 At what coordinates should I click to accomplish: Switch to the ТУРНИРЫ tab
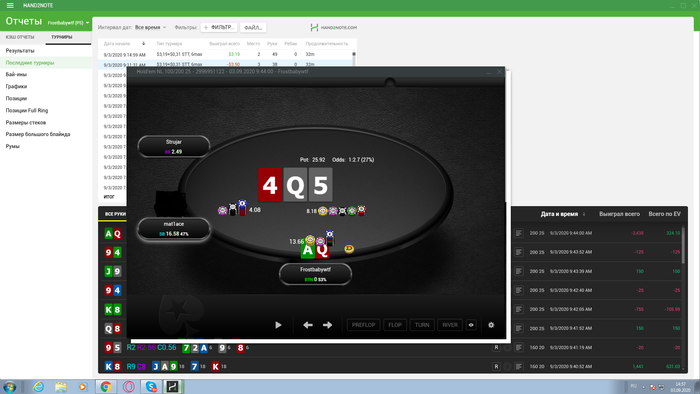coord(62,37)
